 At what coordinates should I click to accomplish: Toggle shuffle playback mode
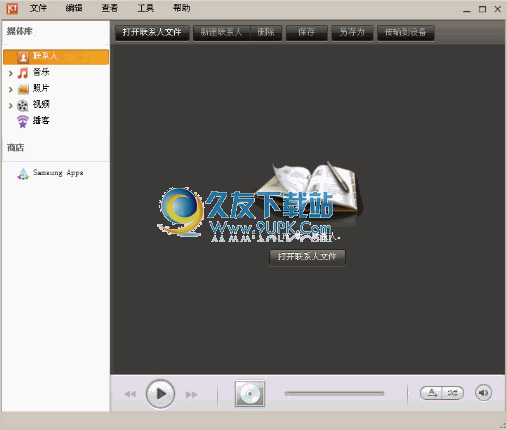tap(453, 393)
